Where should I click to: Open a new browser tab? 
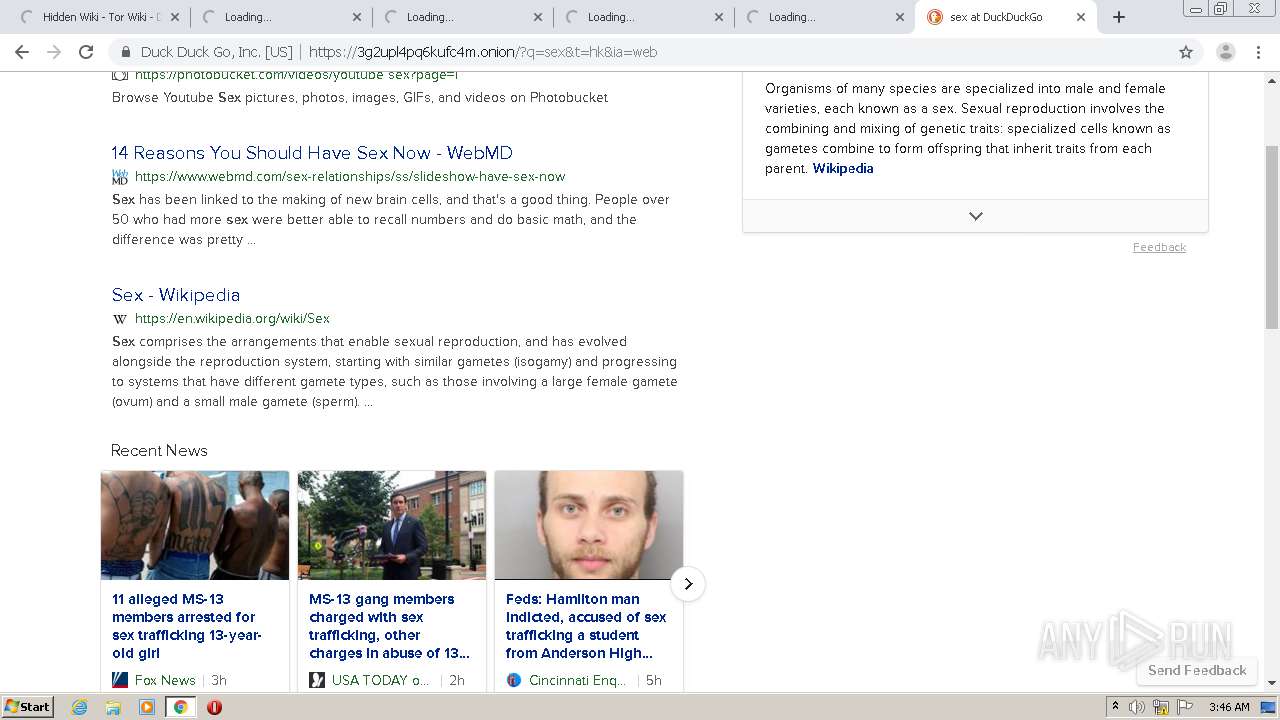[1119, 17]
